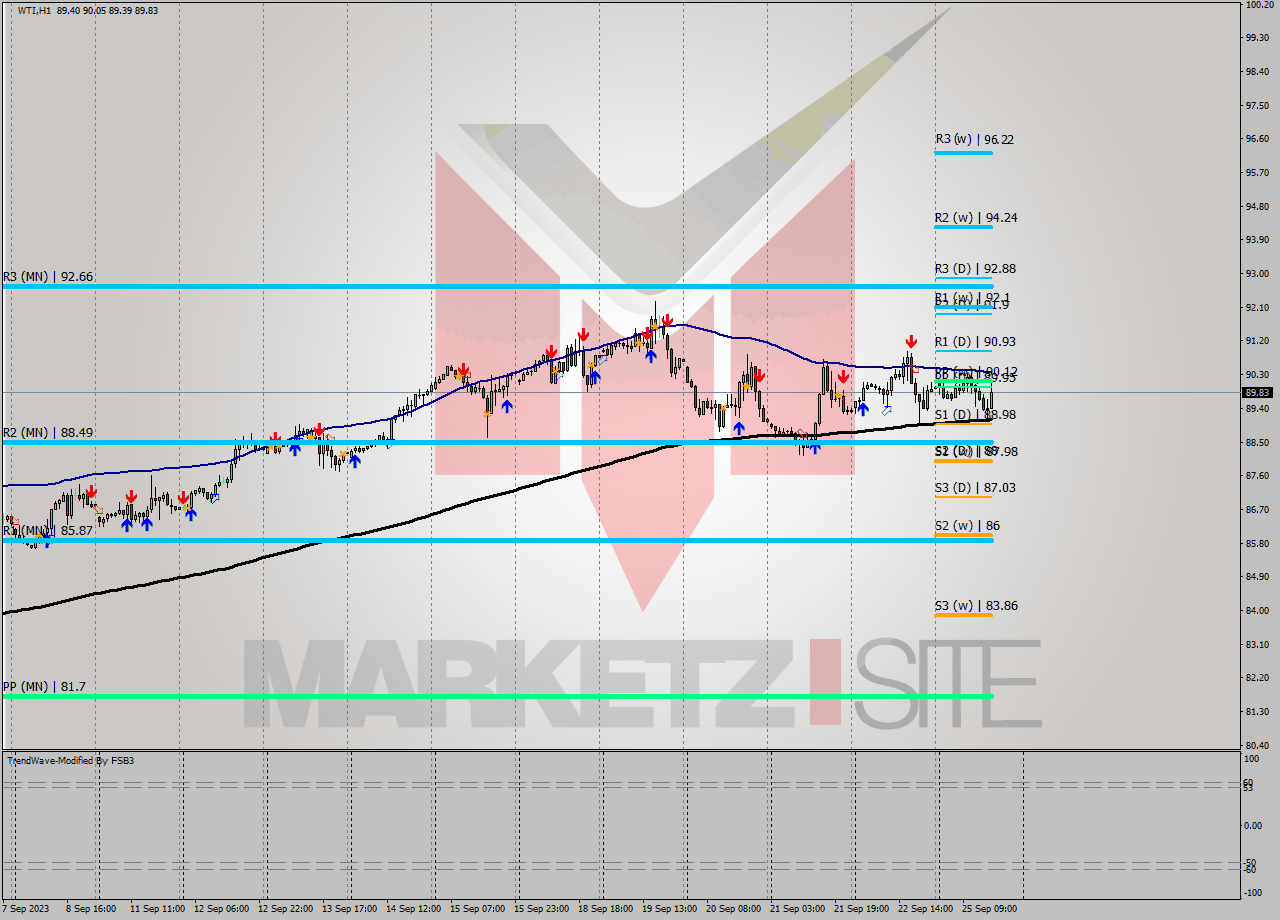Click the 13 Sep 17:00 time label
The image size is (1280, 920).
(349, 909)
